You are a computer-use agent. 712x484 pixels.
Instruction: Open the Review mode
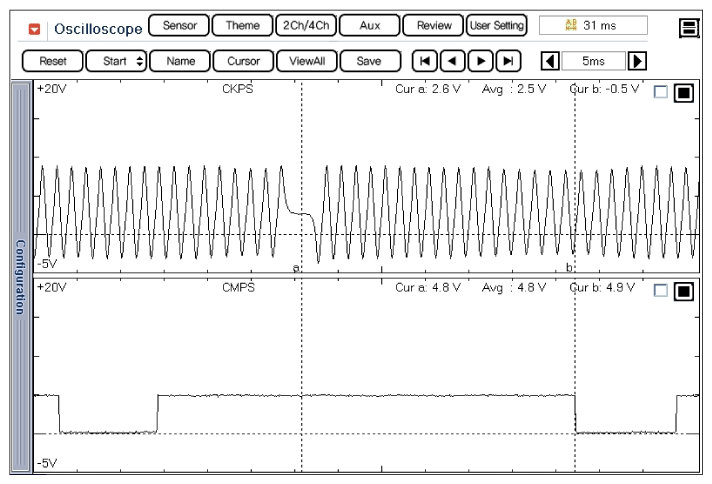tap(434, 25)
